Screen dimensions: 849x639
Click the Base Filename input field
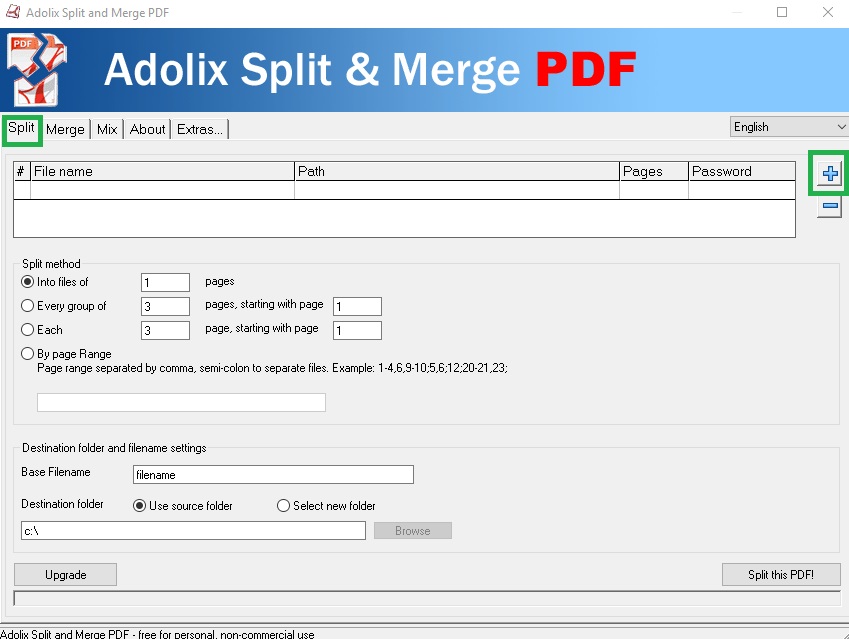(272, 474)
